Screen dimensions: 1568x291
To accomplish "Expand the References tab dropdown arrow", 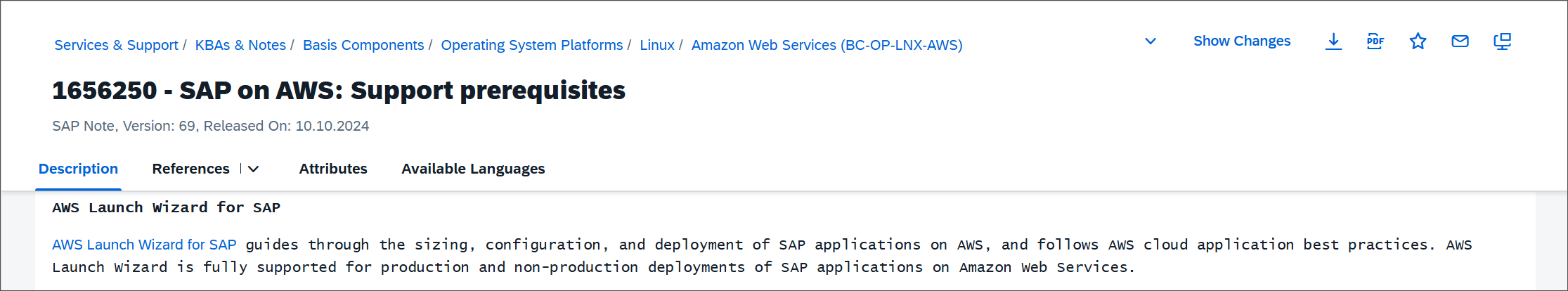I will click(254, 169).
